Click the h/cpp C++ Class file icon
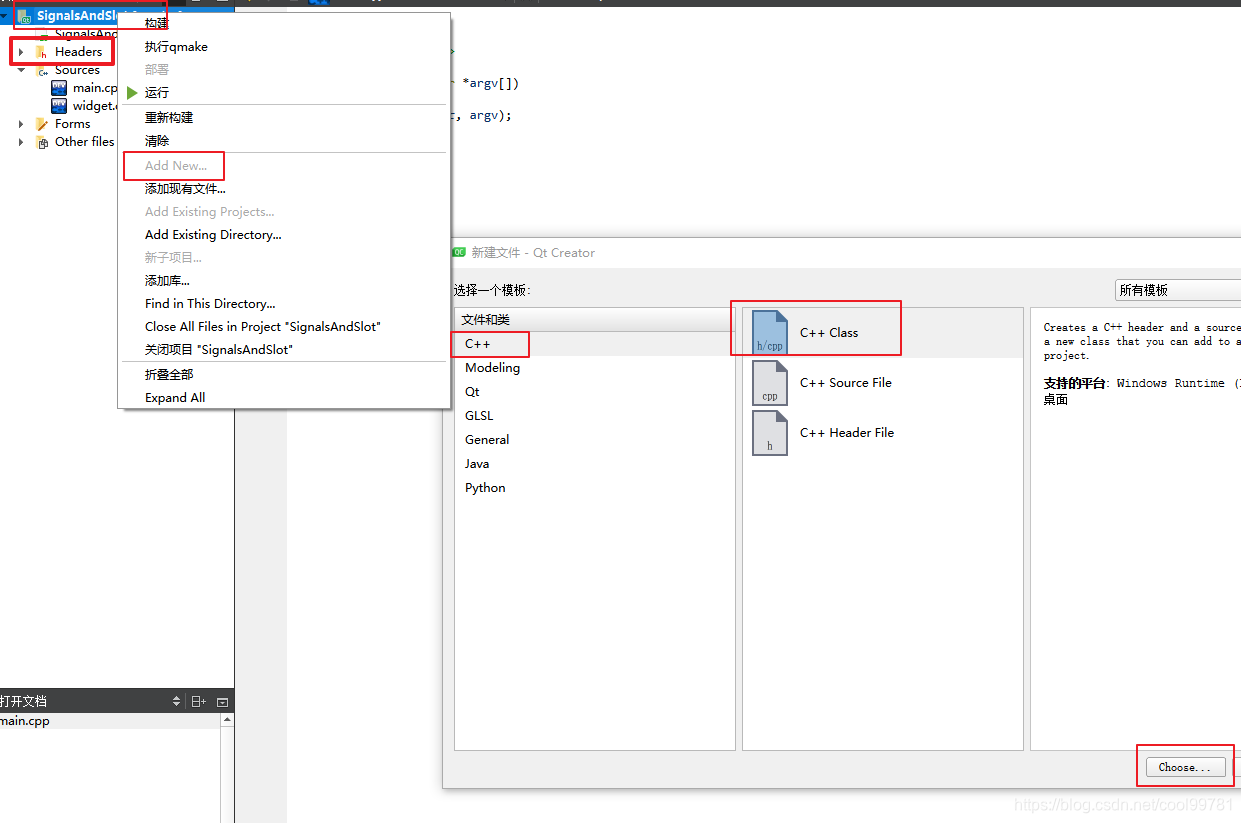1241x823 pixels. tap(770, 333)
